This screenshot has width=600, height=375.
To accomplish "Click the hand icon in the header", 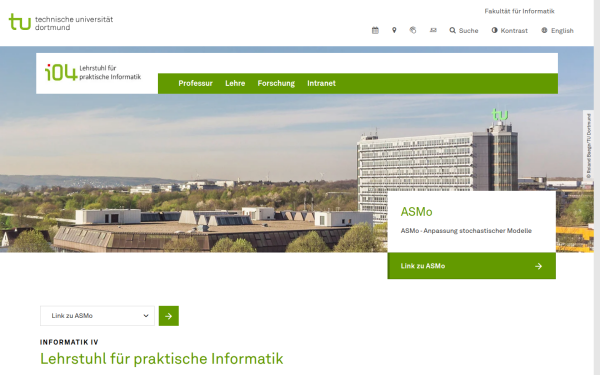I will pos(413,30).
